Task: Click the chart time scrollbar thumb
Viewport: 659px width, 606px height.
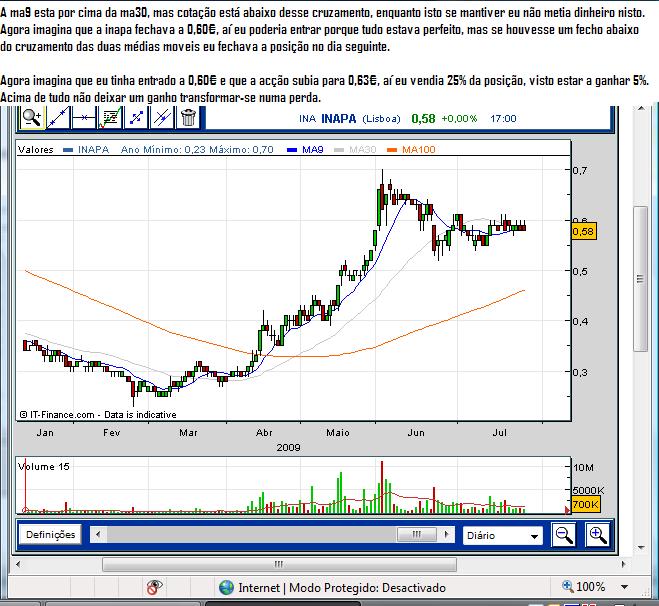Action: point(416,535)
